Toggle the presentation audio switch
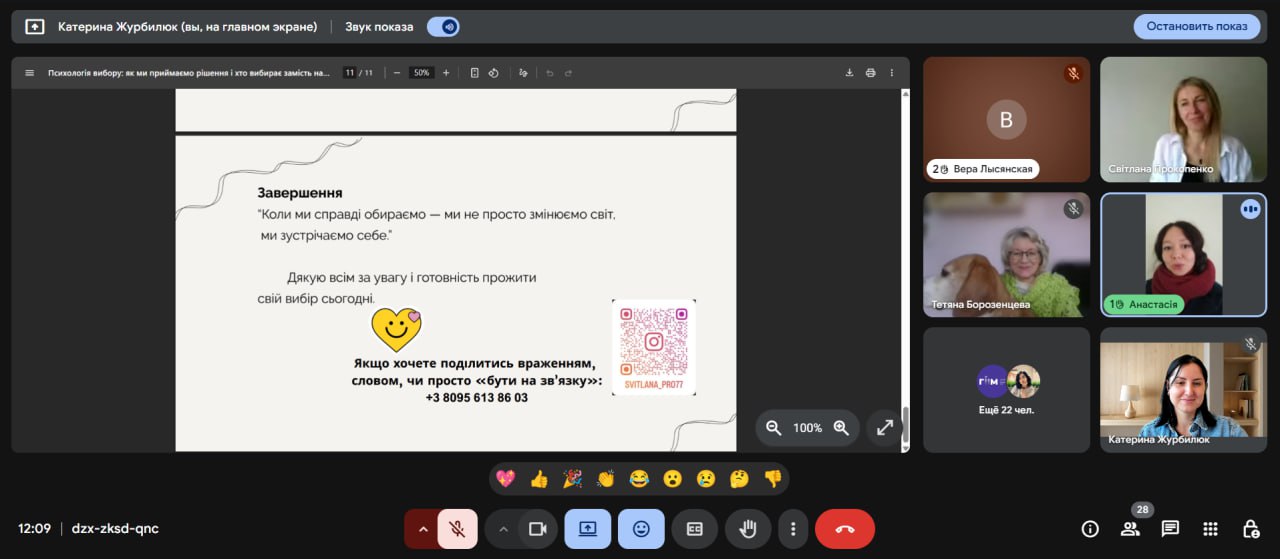1280x559 pixels. 443,27
